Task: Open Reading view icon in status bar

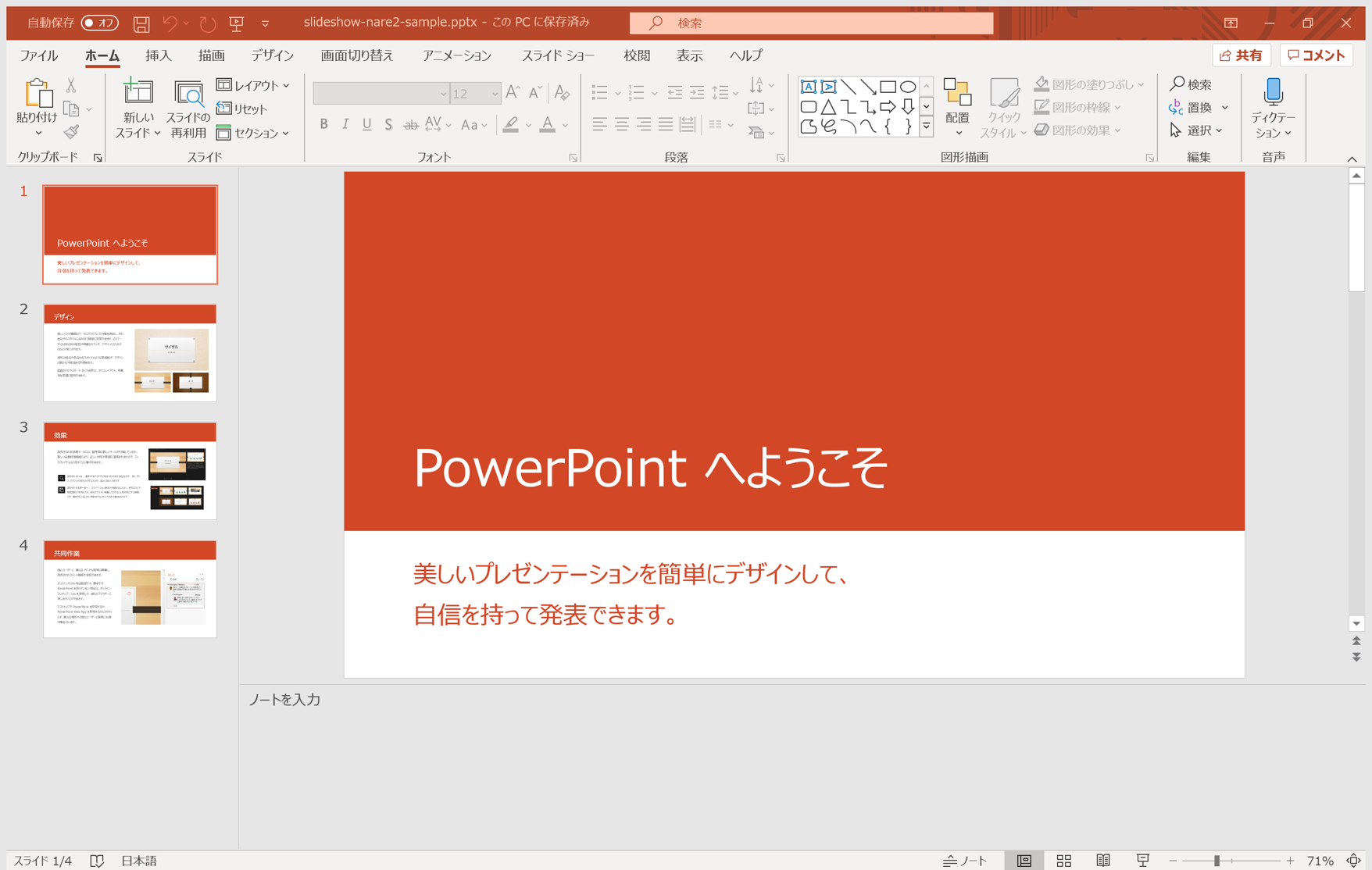Action: pos(1103,860)
